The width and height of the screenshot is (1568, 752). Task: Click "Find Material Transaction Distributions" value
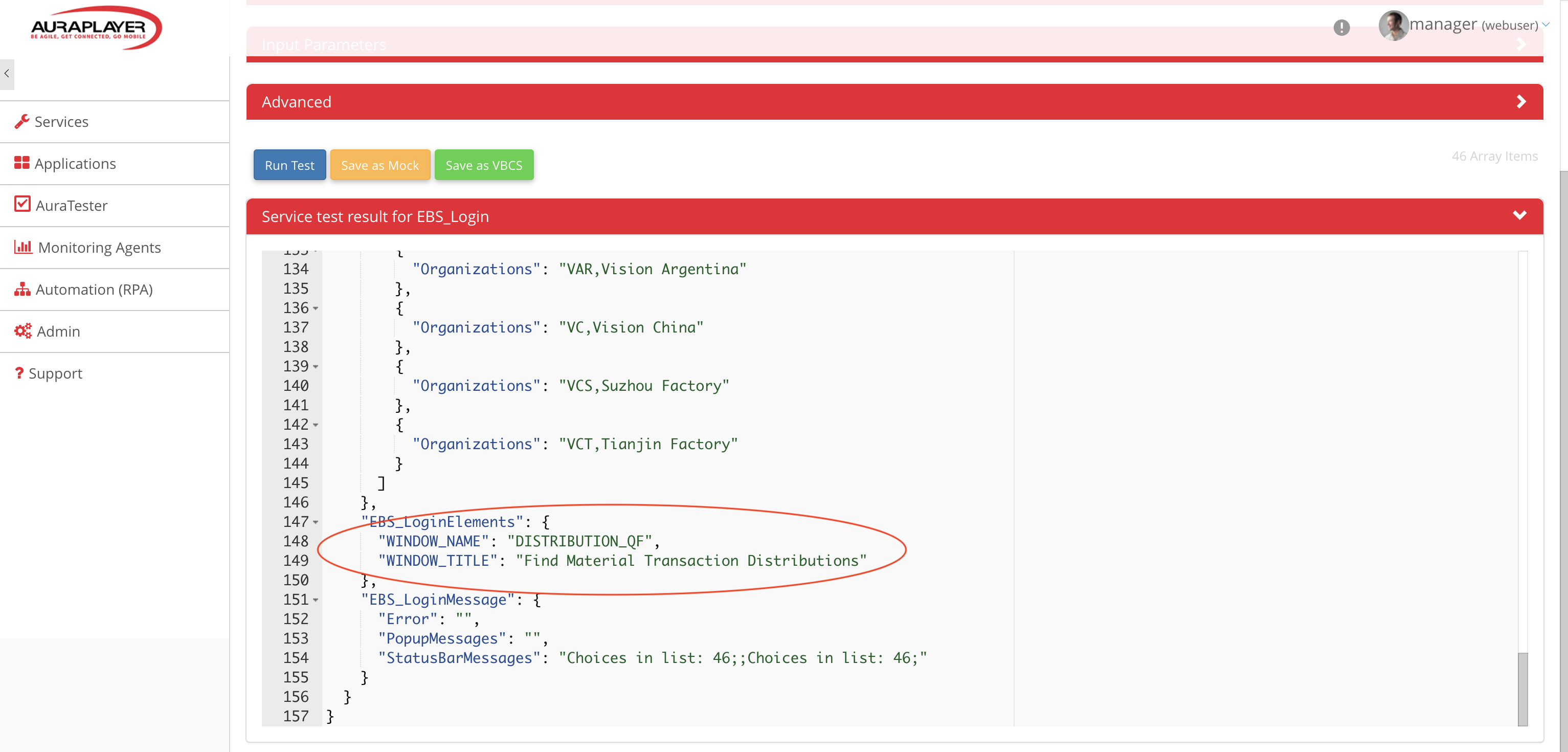(x=691, y=561)
